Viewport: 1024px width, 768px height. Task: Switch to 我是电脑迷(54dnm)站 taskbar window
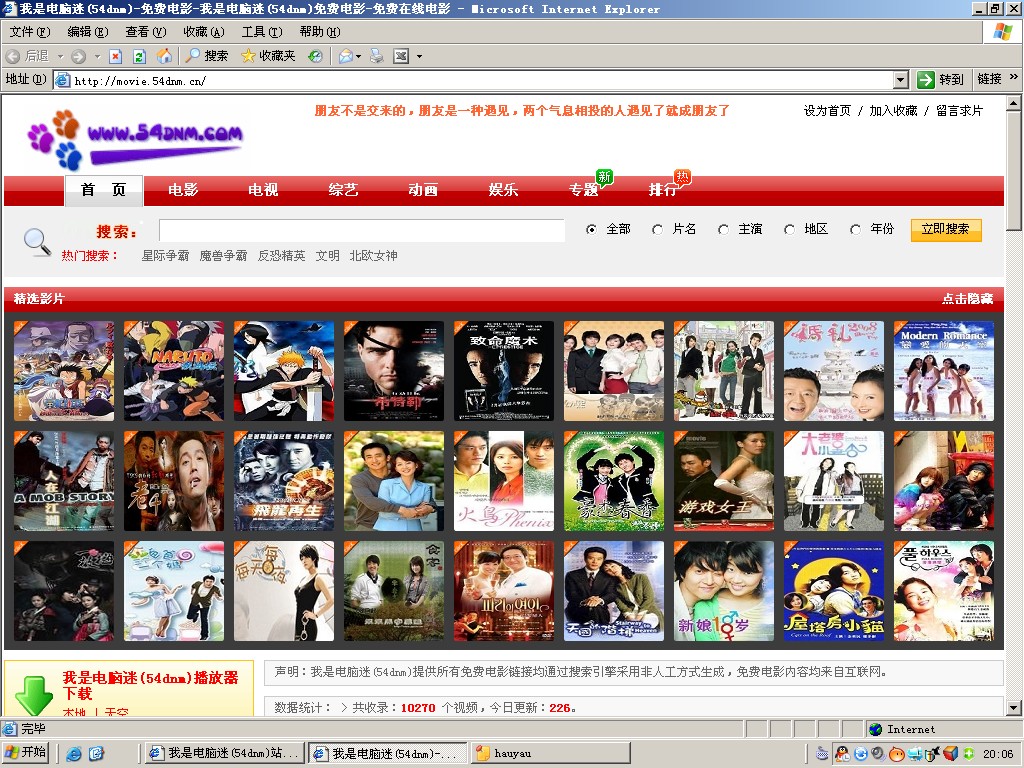pyautogui.click(x=224, y=754)
